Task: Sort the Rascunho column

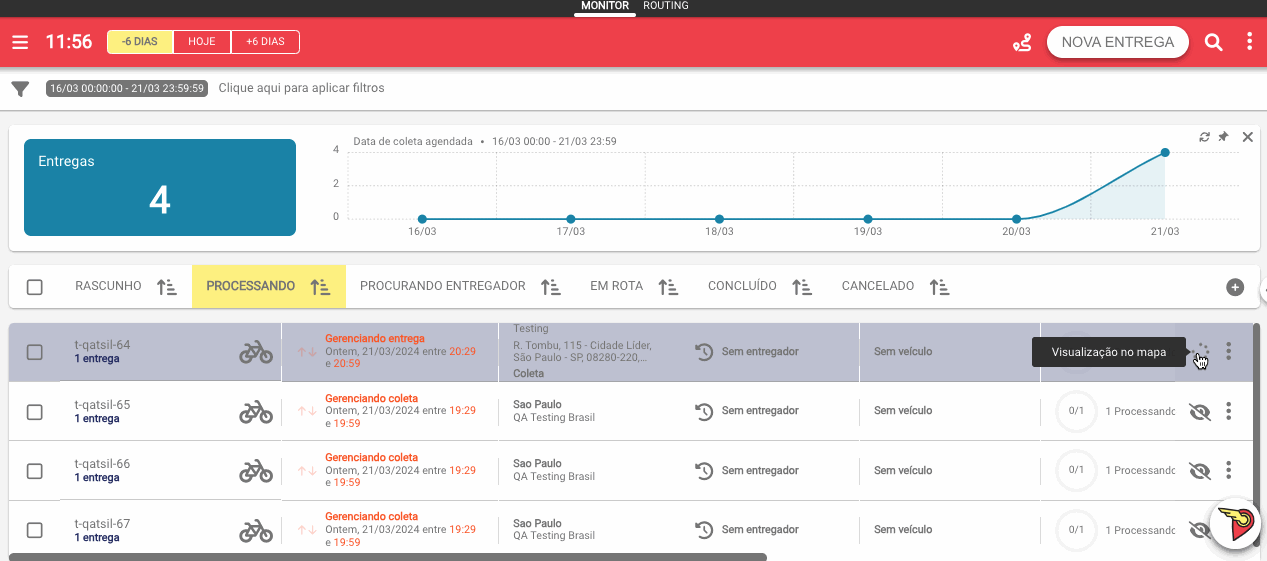Action: coord(167,287)
